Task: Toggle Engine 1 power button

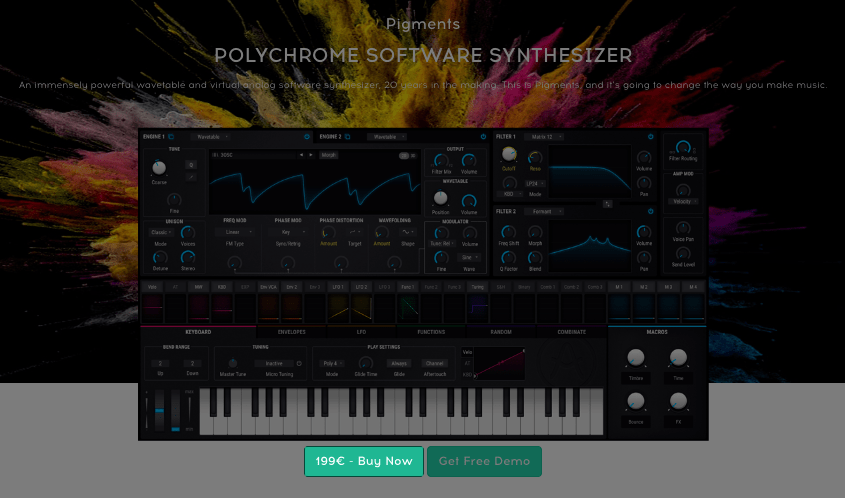Action: coord(307,137)
